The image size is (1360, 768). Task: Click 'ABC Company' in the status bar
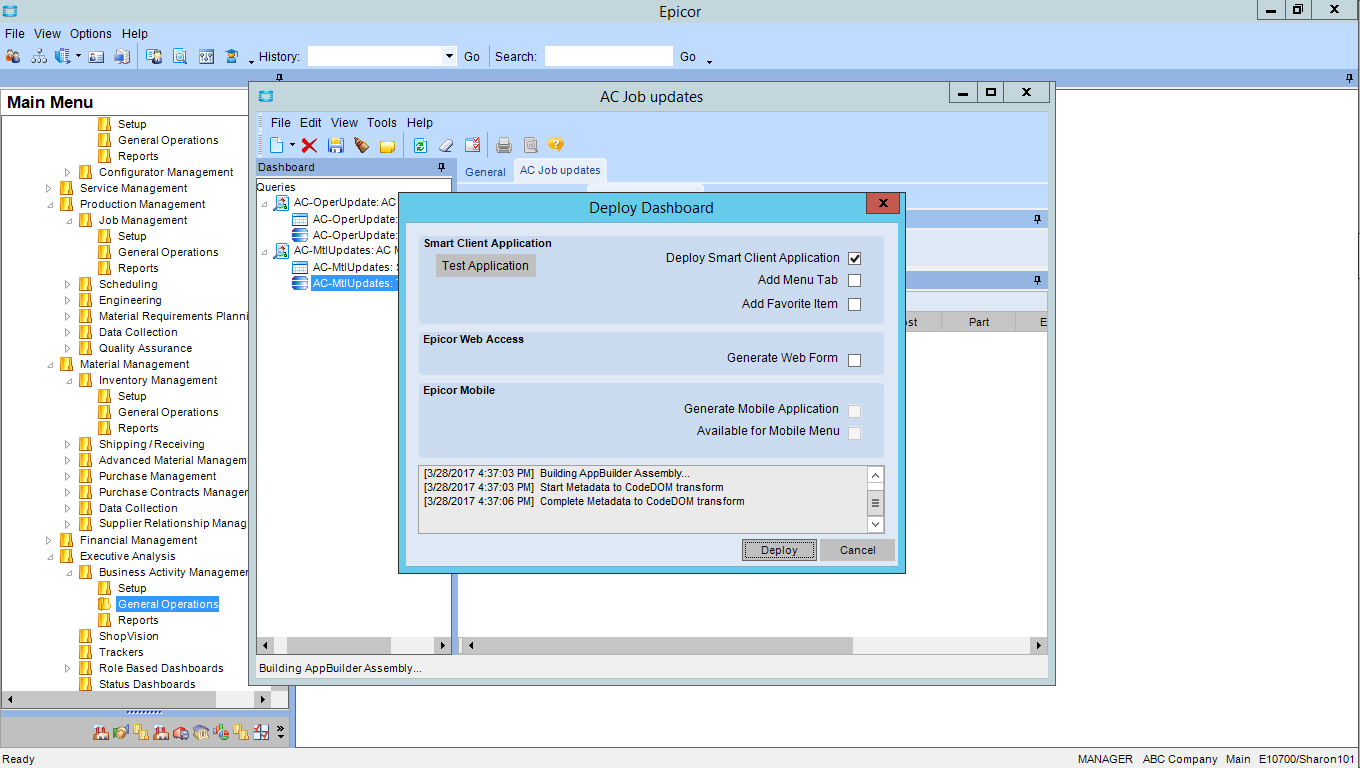coord(1180,759)
